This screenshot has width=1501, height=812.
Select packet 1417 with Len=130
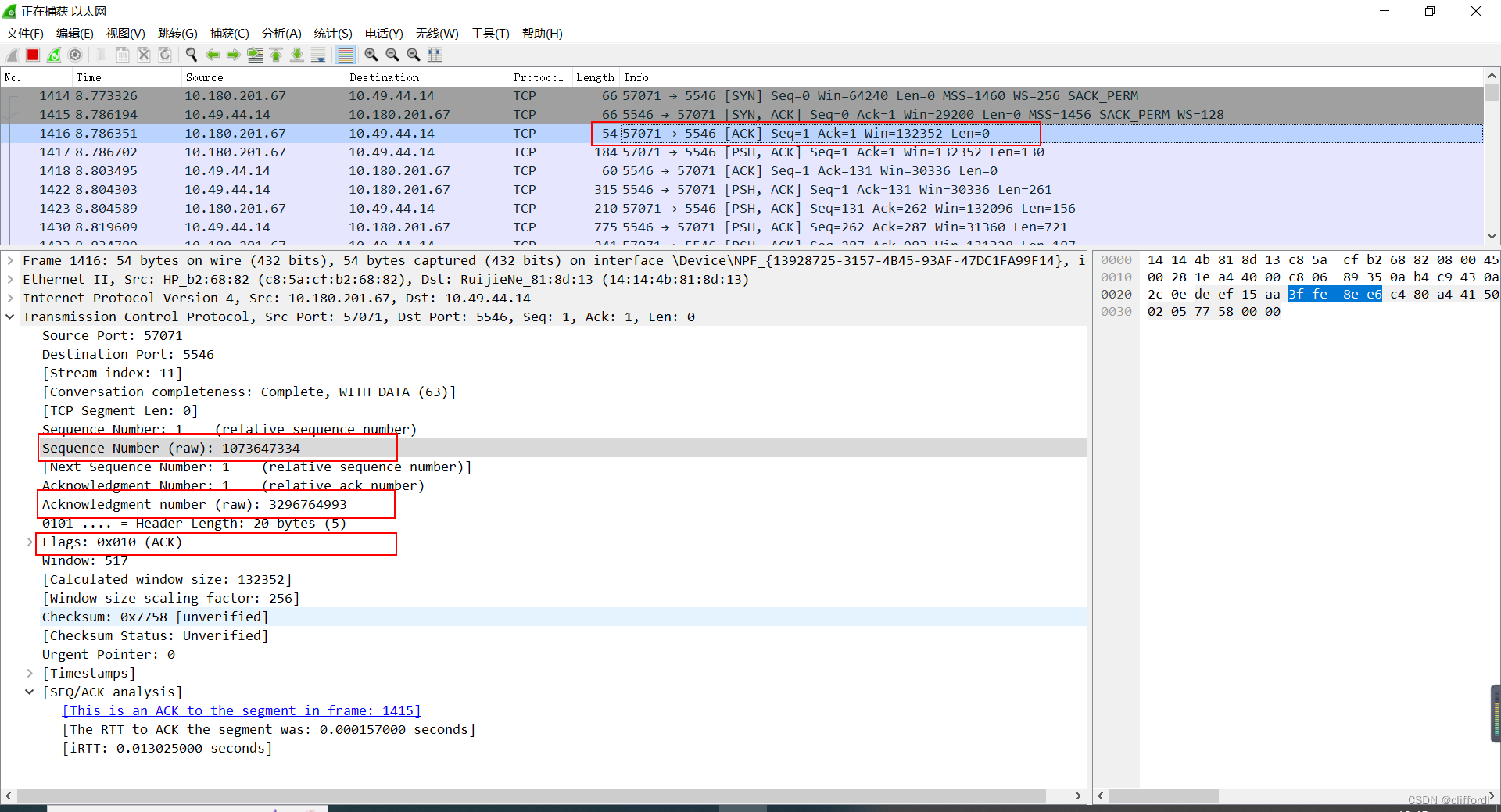click(742, 152)
